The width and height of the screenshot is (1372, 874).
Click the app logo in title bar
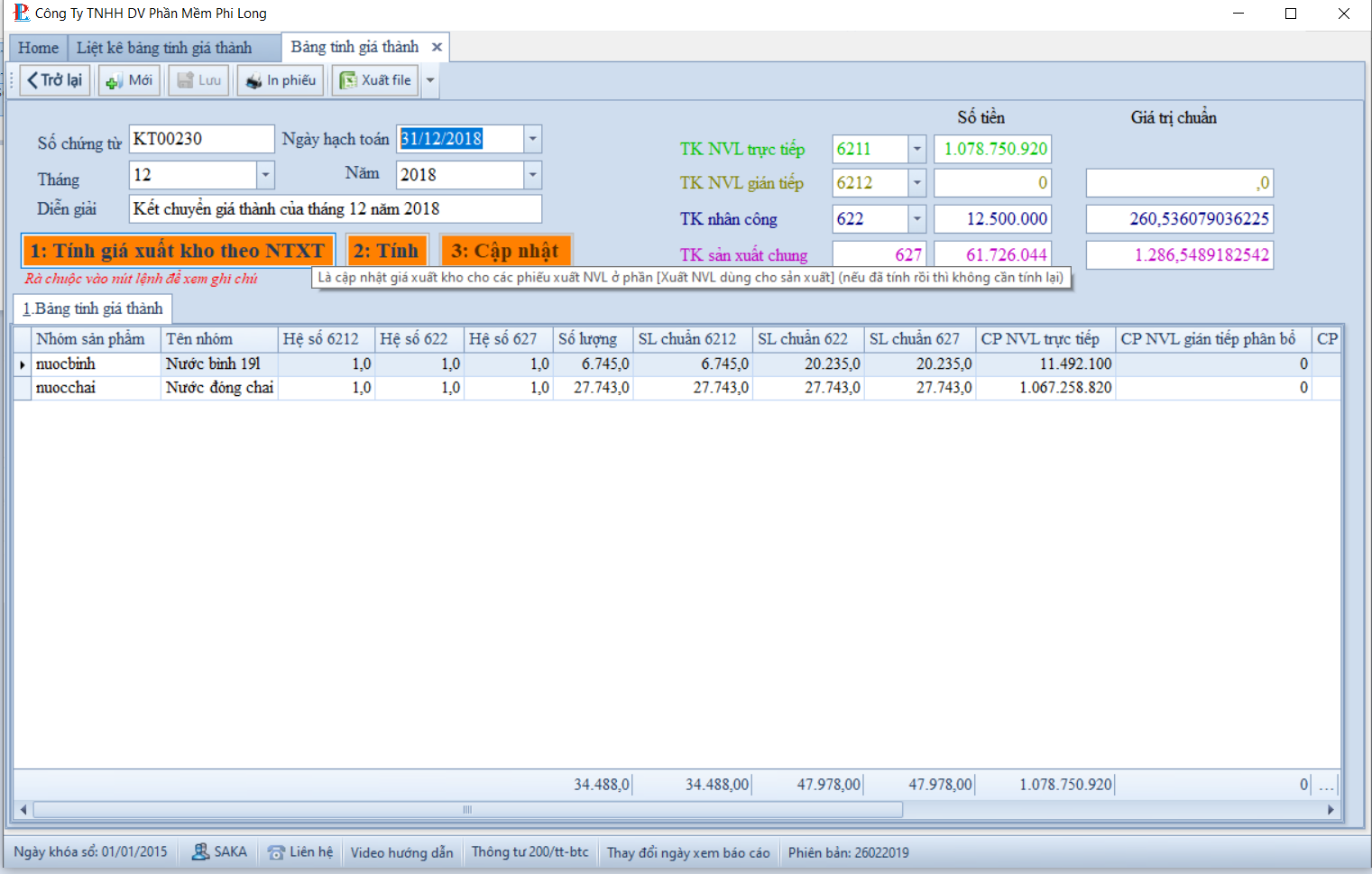click(21, 13)
